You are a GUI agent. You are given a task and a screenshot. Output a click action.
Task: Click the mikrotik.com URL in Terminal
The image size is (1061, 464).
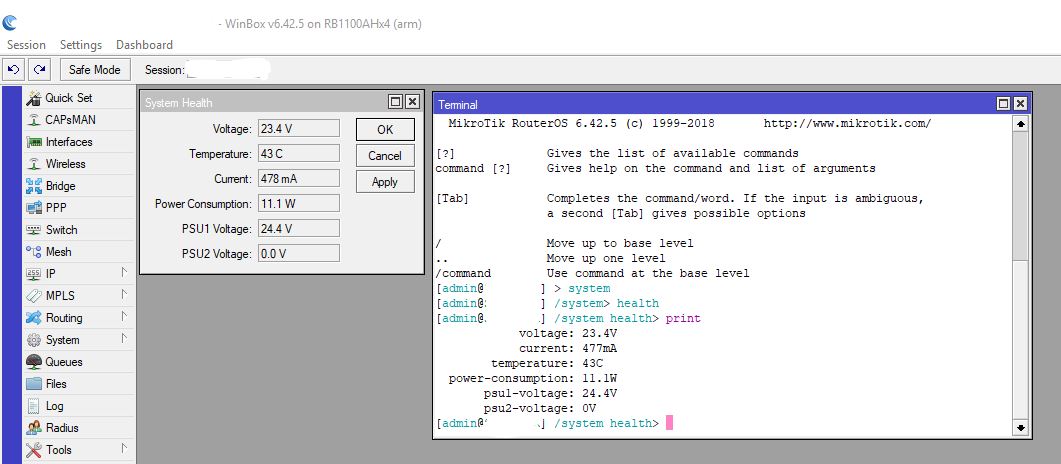pyautogui.click(x=847, y=124)
